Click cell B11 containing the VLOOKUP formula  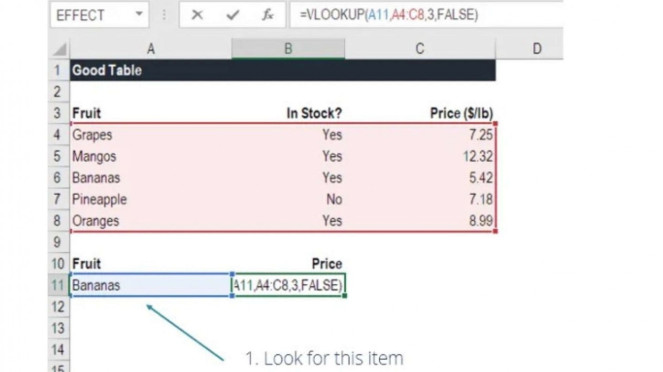tap(289, 285)
